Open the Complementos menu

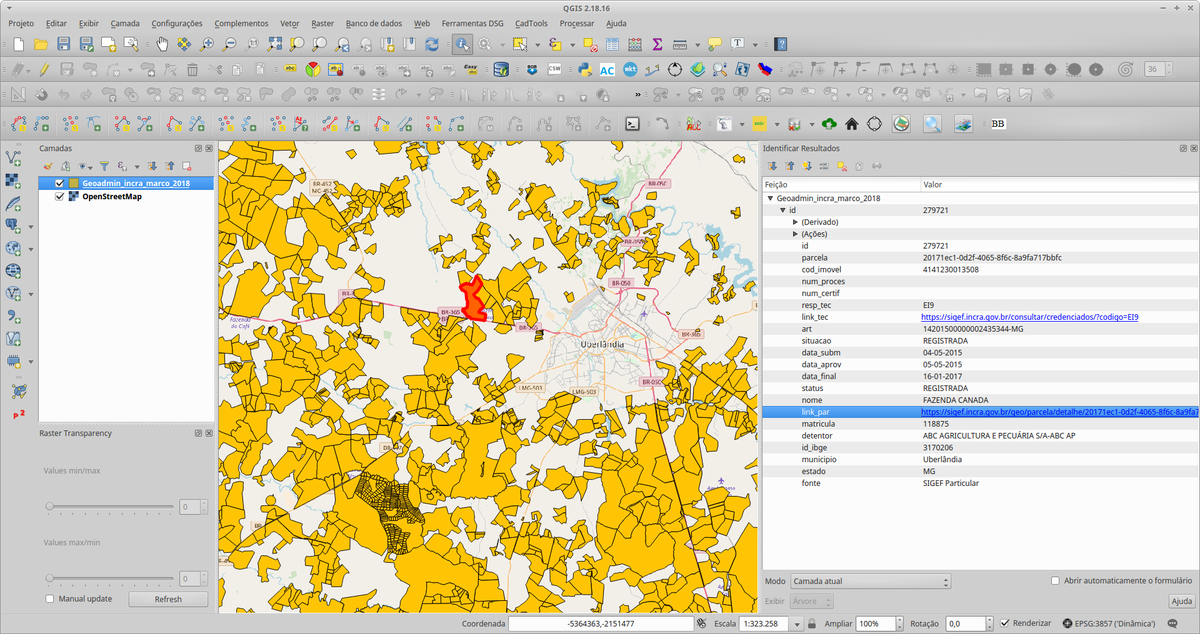pyautogui.click(x=241, y=23)
